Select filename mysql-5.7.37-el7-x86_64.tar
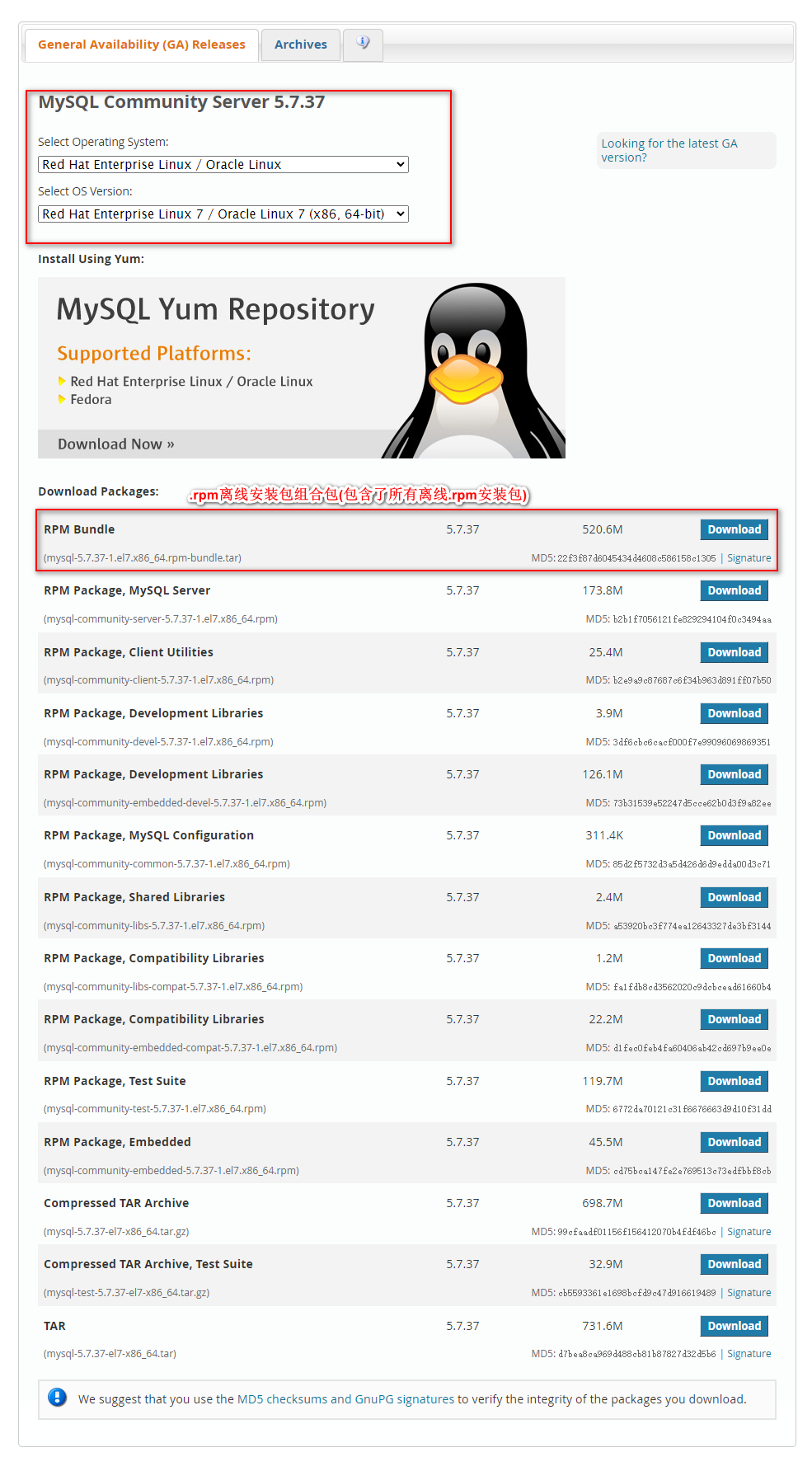 [x=110, y=1354]
